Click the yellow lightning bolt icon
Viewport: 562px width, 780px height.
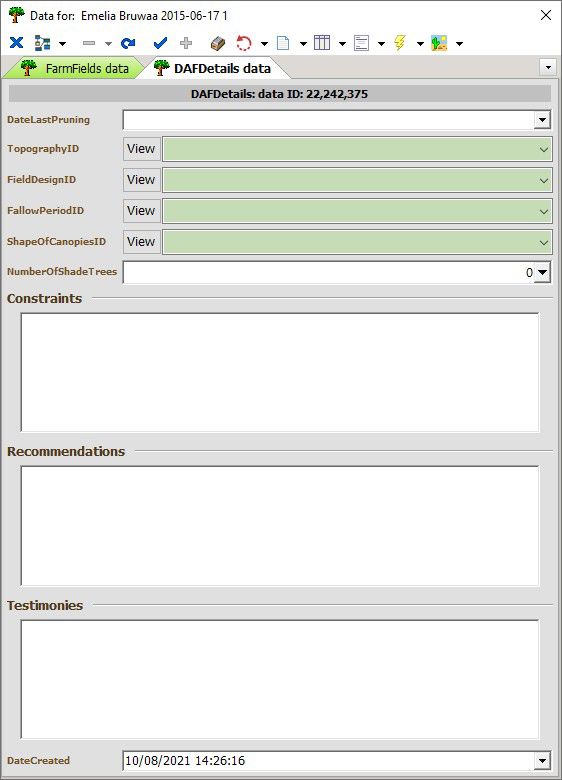(400, 43)
